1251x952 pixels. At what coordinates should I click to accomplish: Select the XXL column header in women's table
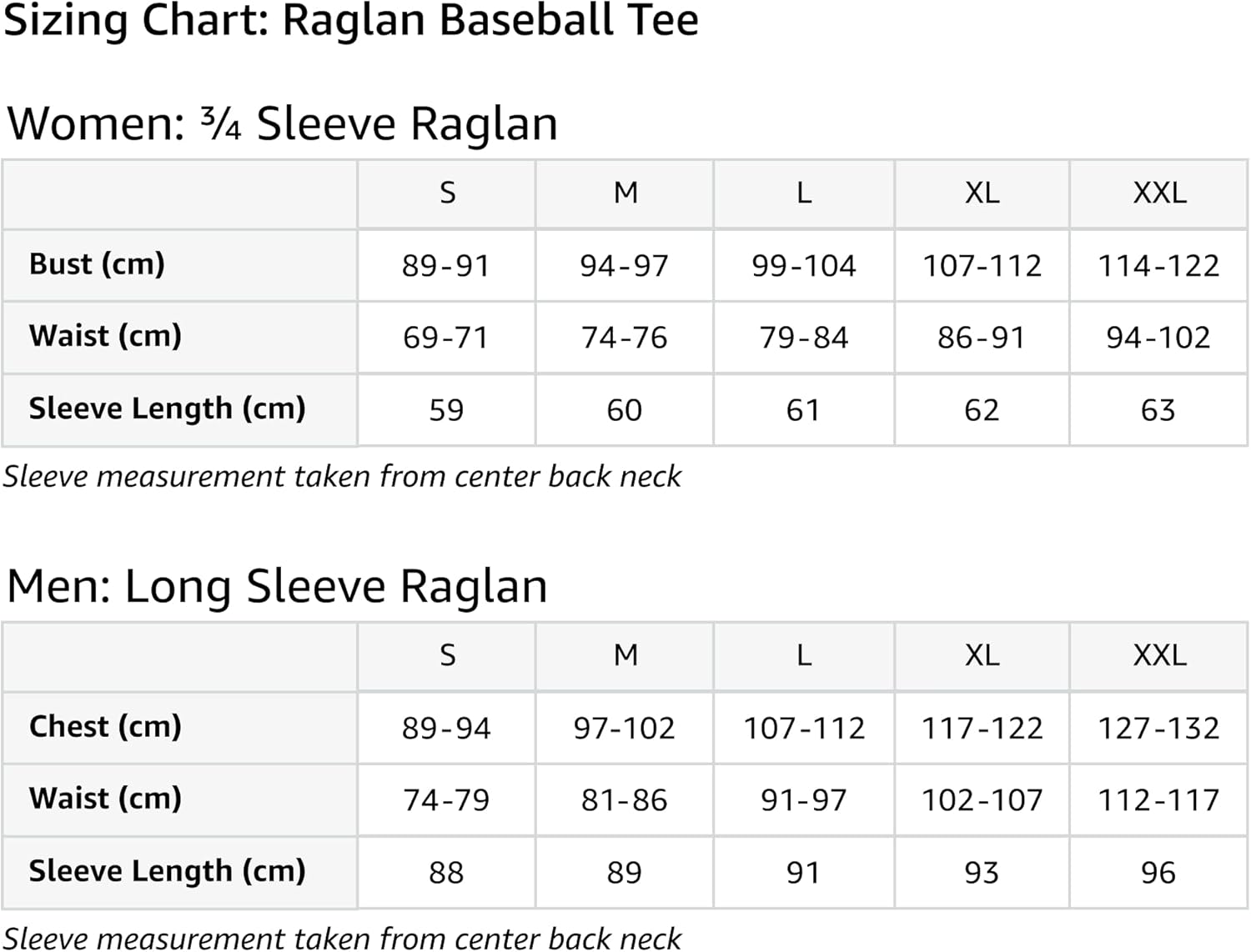click(x=1159, y=193)
